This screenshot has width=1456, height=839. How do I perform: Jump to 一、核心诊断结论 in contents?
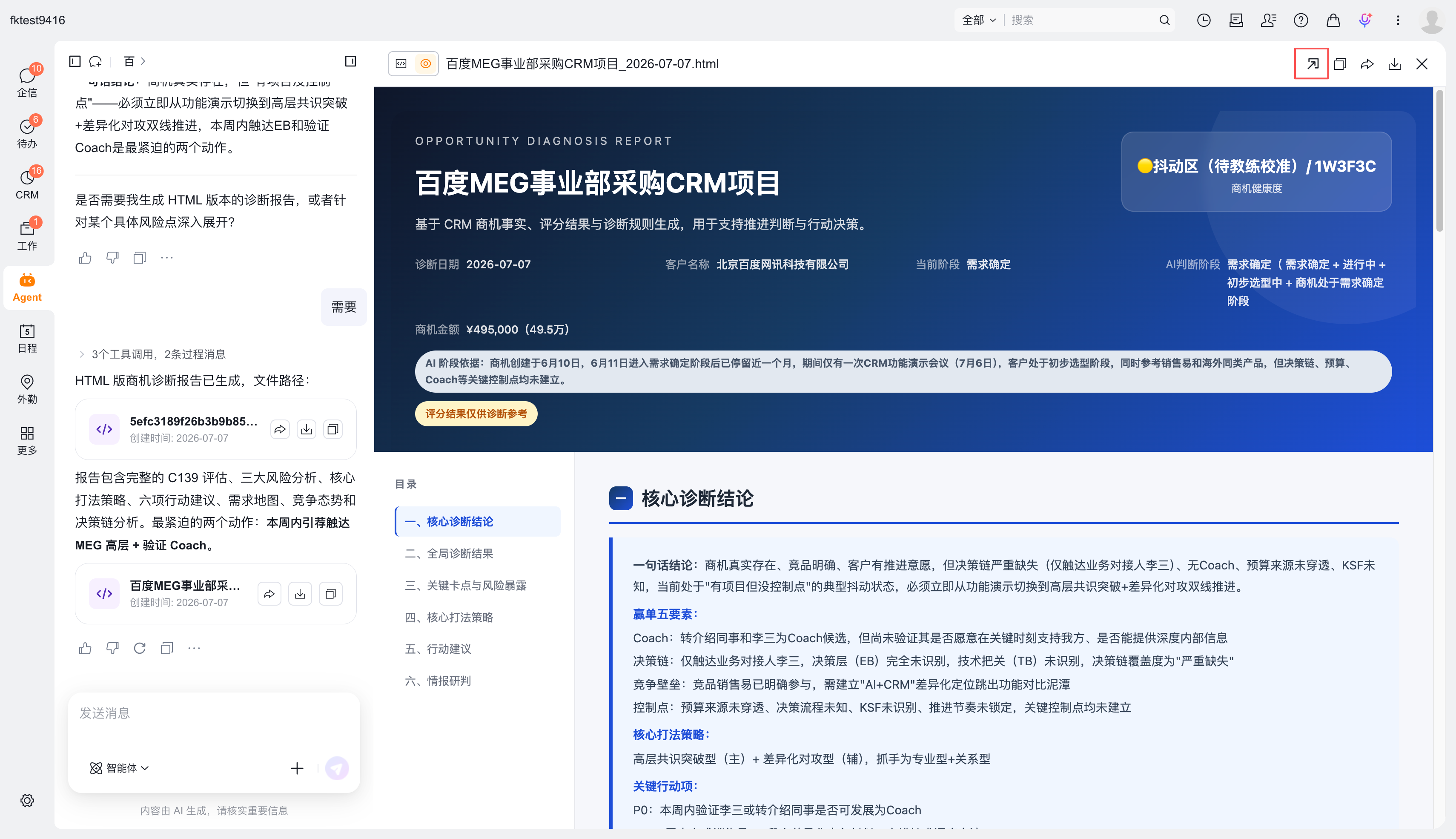pyautogui.click(x=478, y=521)
